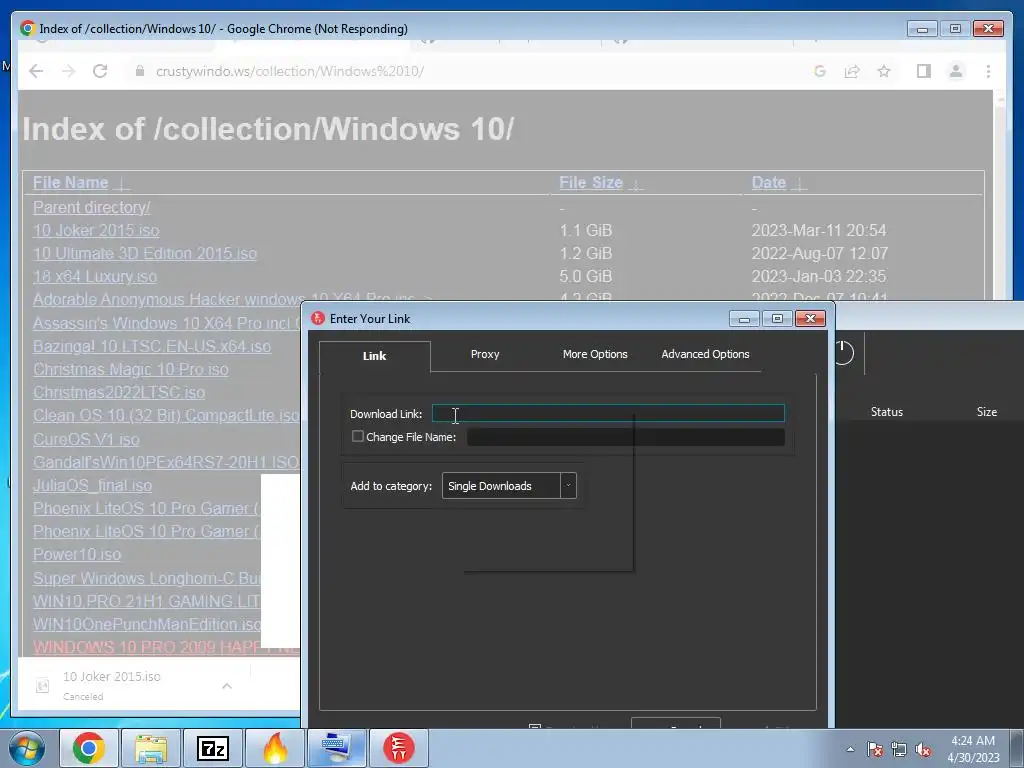This screenshot has height=768, width=1024.
Task: Open Clean OS 10 (32 Bit) CompactLite.iso link
Action: click(166, 415)
